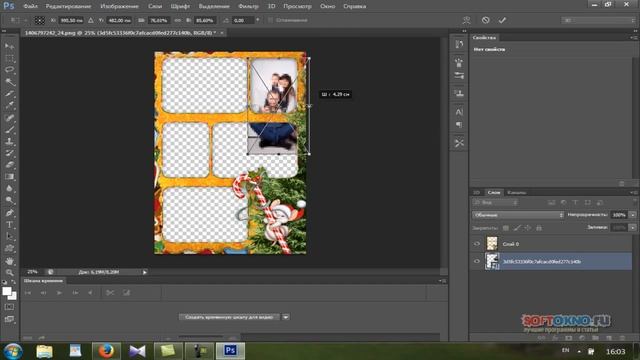Toggle lock all padlock icon
The width and height of the screenshot is (640, 360).
(x=539, y=228)
